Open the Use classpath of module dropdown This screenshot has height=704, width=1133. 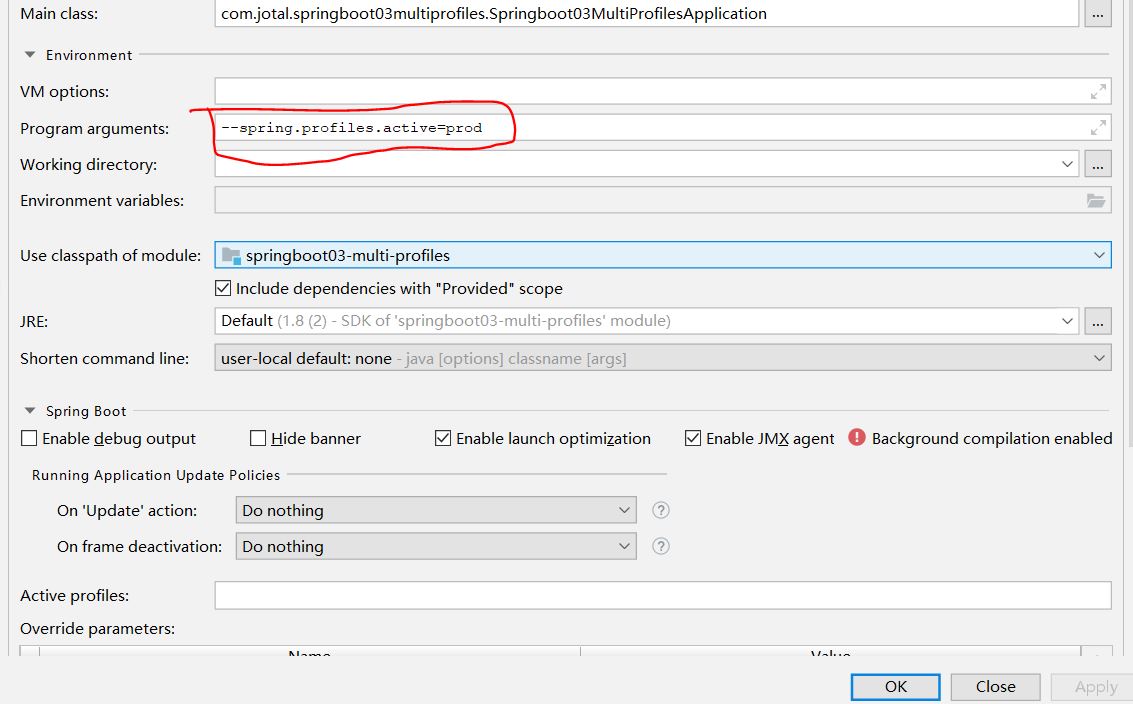[1099, 255]
